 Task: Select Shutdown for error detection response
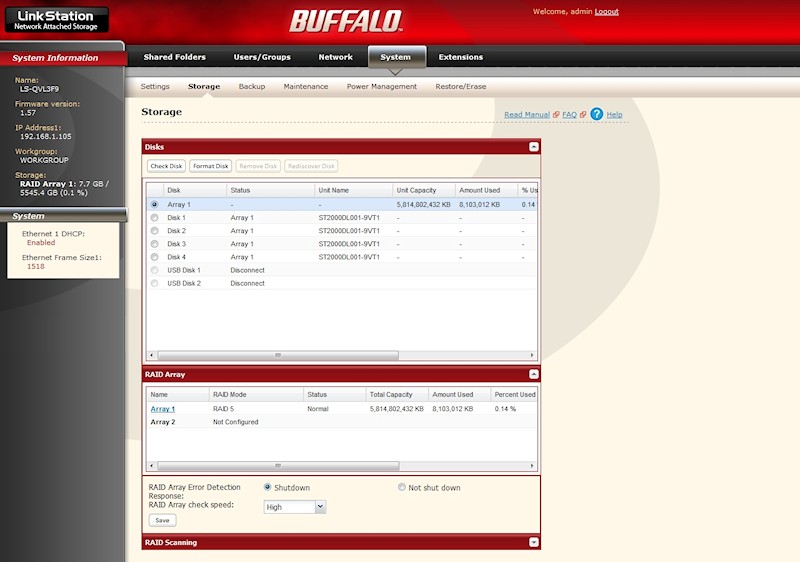pos(268,488)
